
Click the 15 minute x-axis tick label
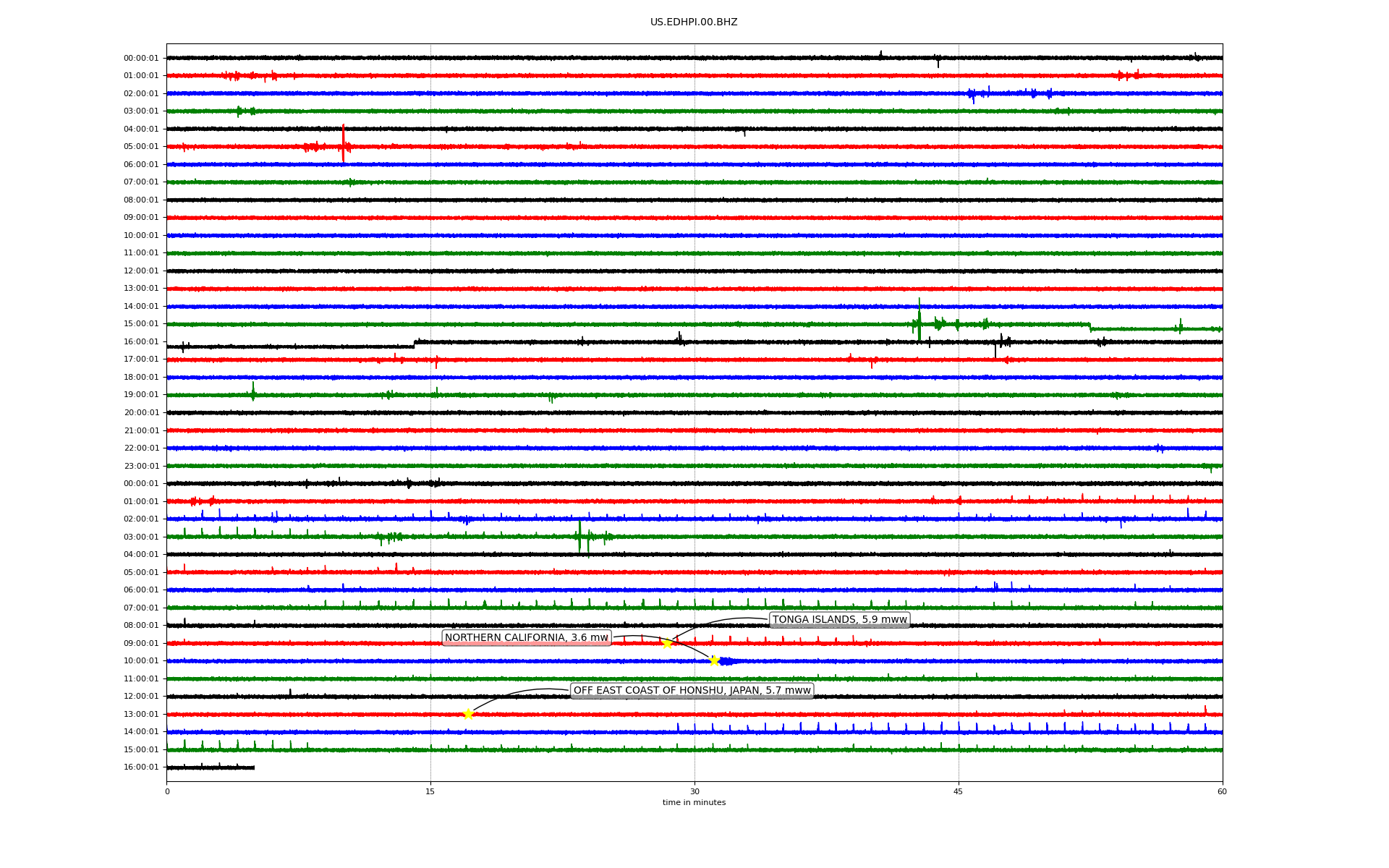tap(430, 791)
